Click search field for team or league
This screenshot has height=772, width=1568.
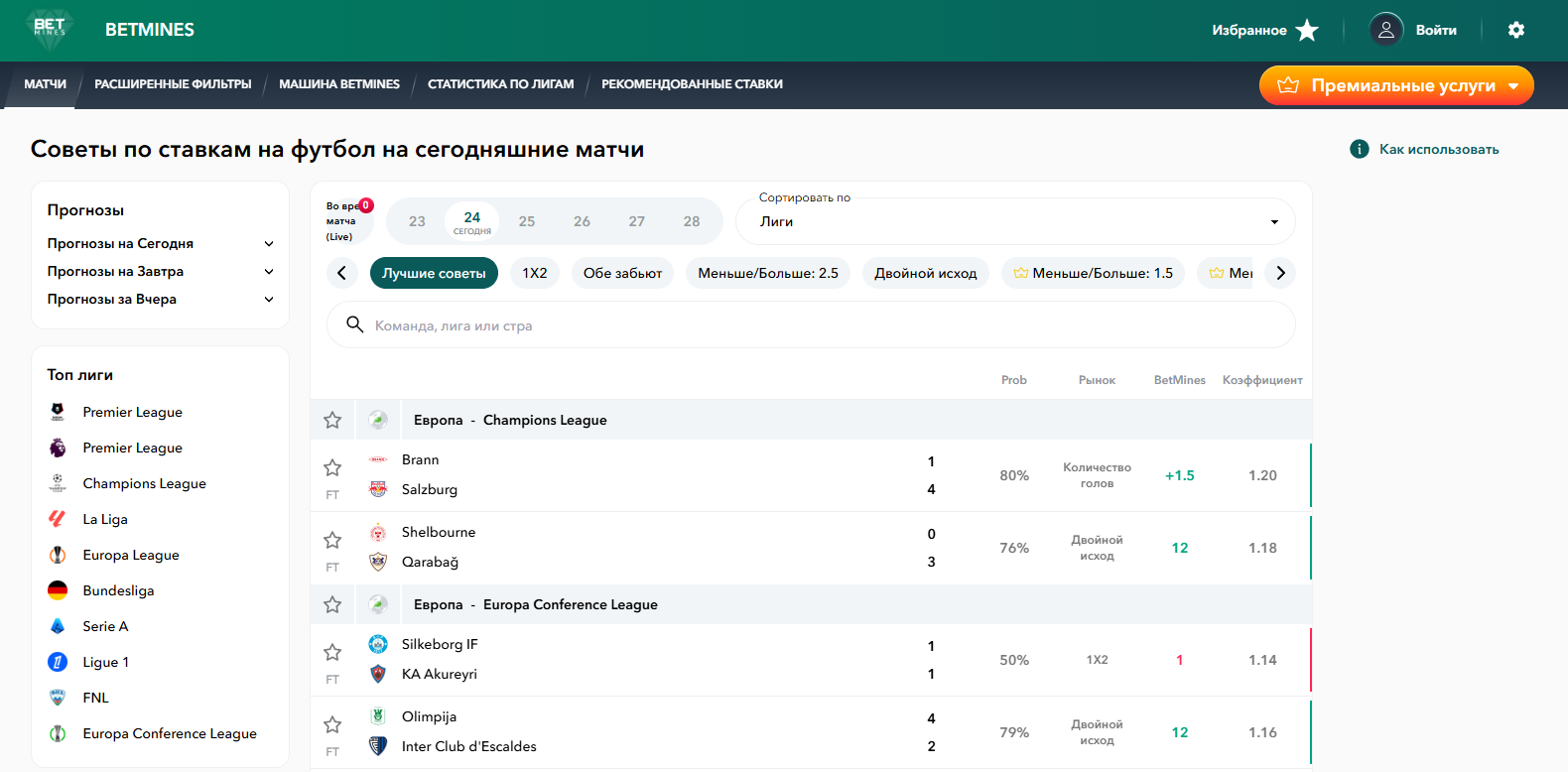tap(811, 324)
